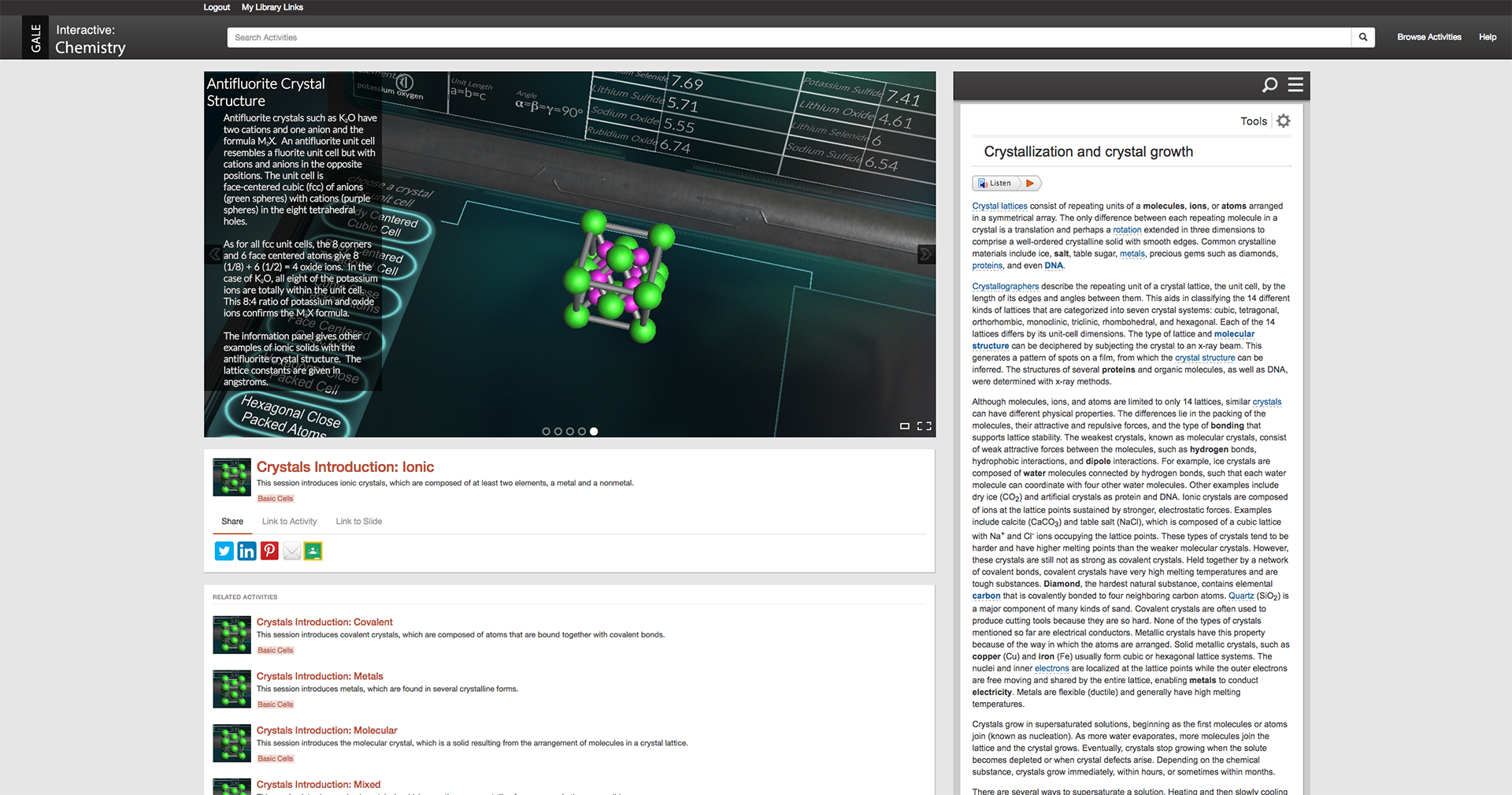Viewport: 1512px width, 795px height.
Task: Click Hexagonal Close Packed Atoms button
Action: pos(290,415)
